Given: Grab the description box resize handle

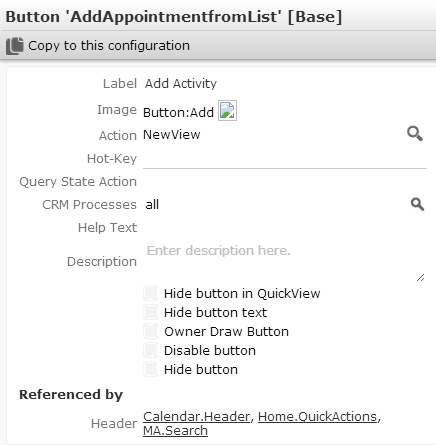Looking at the screenshot, I should pyautogui.click(x=420, y=277).
